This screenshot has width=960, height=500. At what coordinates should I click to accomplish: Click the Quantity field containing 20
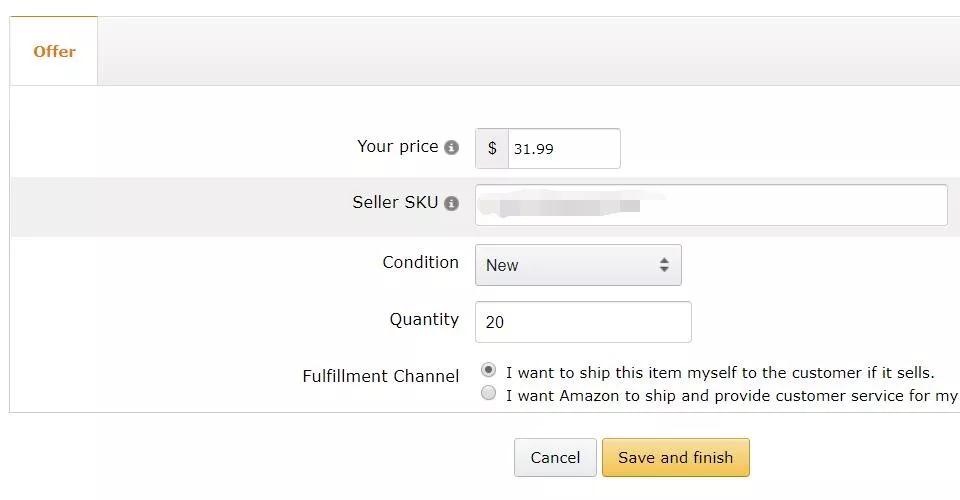click(x=583, y=322)
